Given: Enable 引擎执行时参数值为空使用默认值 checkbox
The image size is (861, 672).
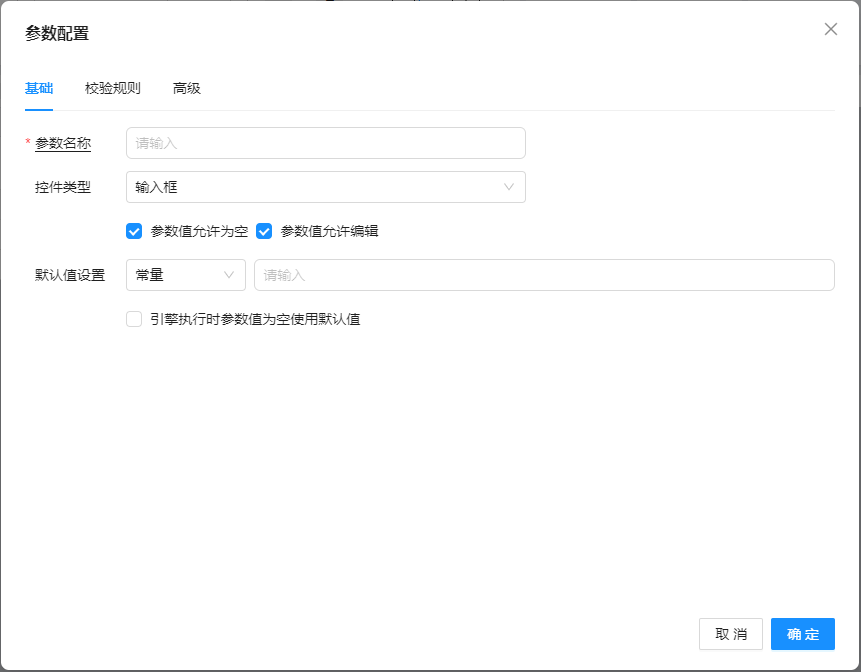Looking at the screenshot, I should [x=134, y=319].
